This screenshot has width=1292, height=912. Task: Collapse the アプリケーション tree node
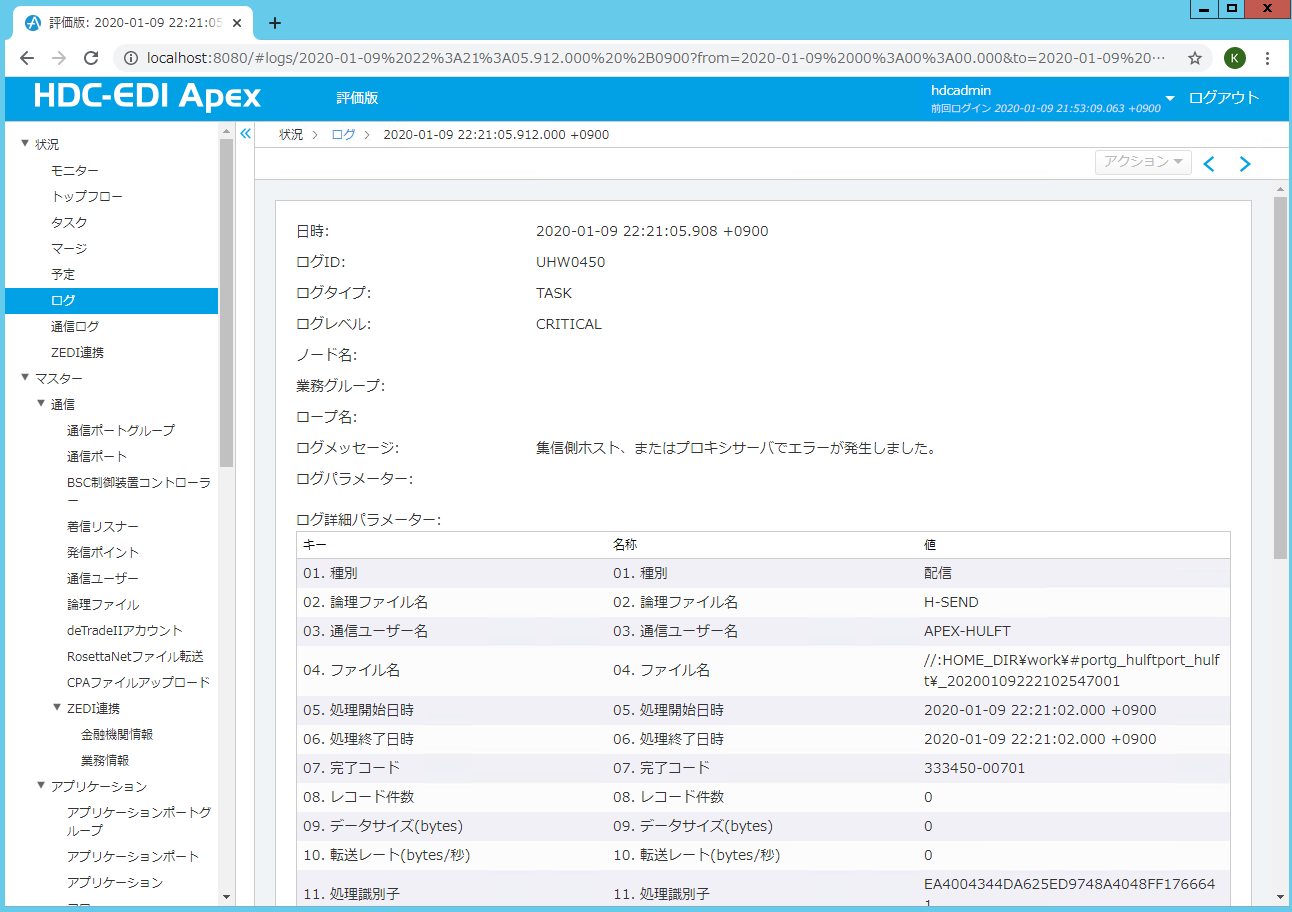click(41, 786)
